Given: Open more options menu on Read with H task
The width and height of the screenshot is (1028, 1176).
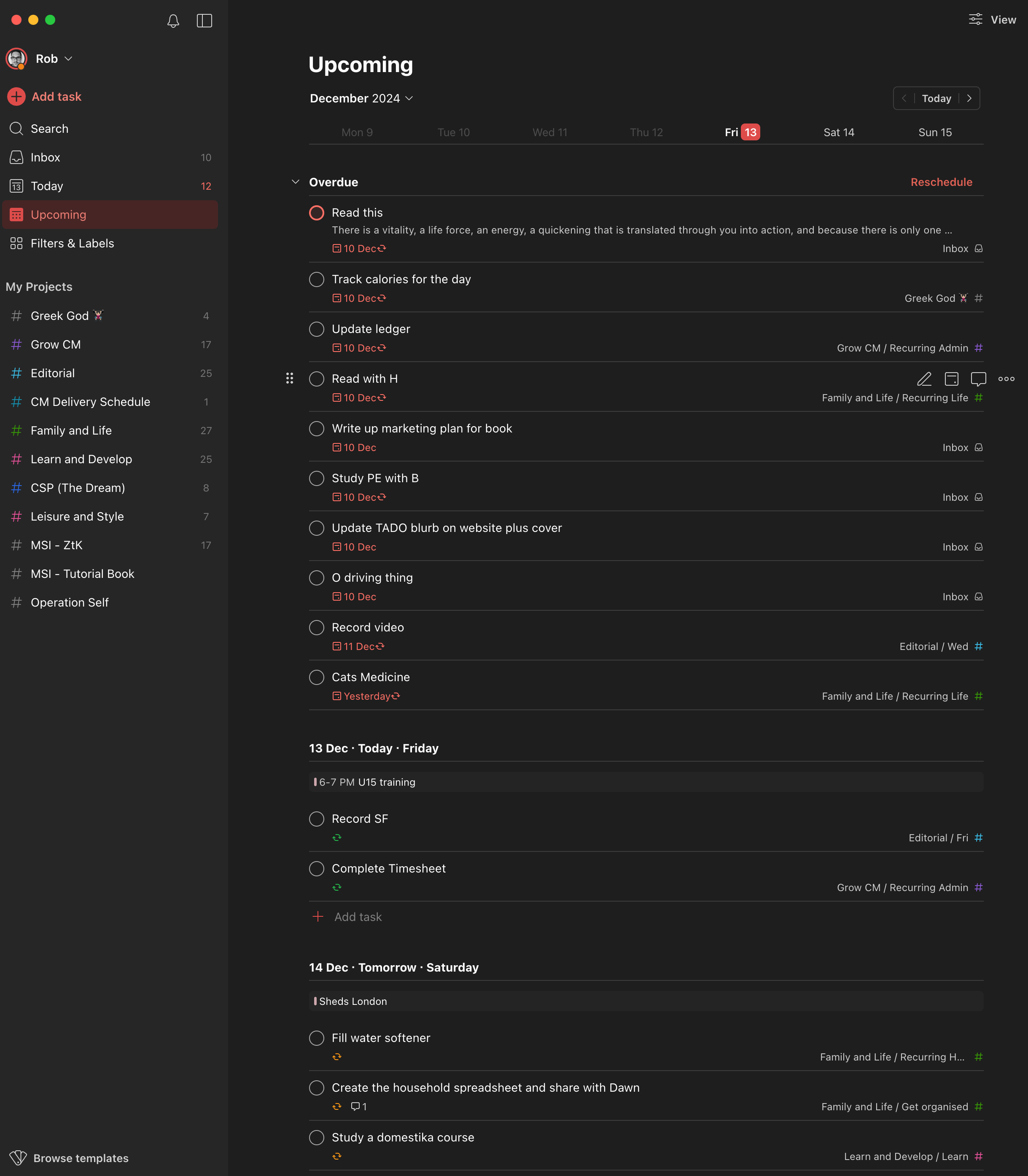Looking at the screenshot, I should tap(1006, 379).
